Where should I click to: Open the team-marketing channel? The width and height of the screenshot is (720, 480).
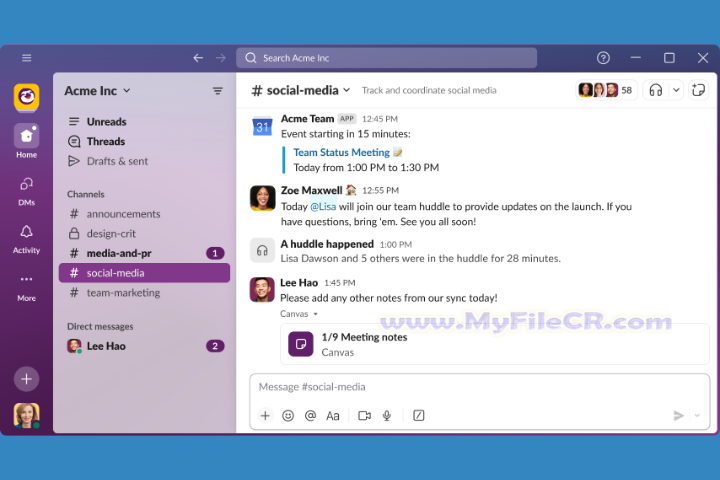pos(144,293)
